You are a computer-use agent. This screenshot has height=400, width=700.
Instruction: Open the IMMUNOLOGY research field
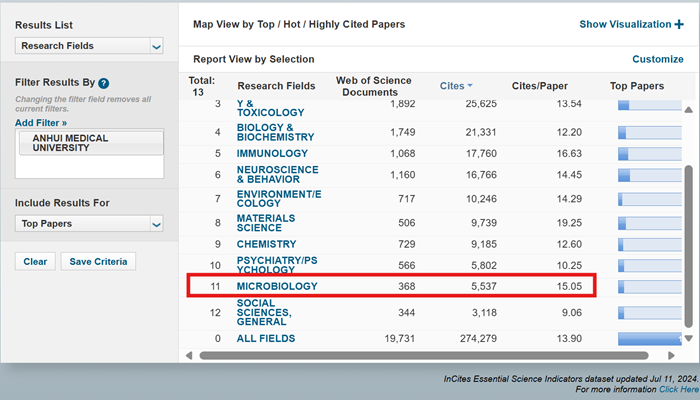pyautogui.click(x=272, y=153)
